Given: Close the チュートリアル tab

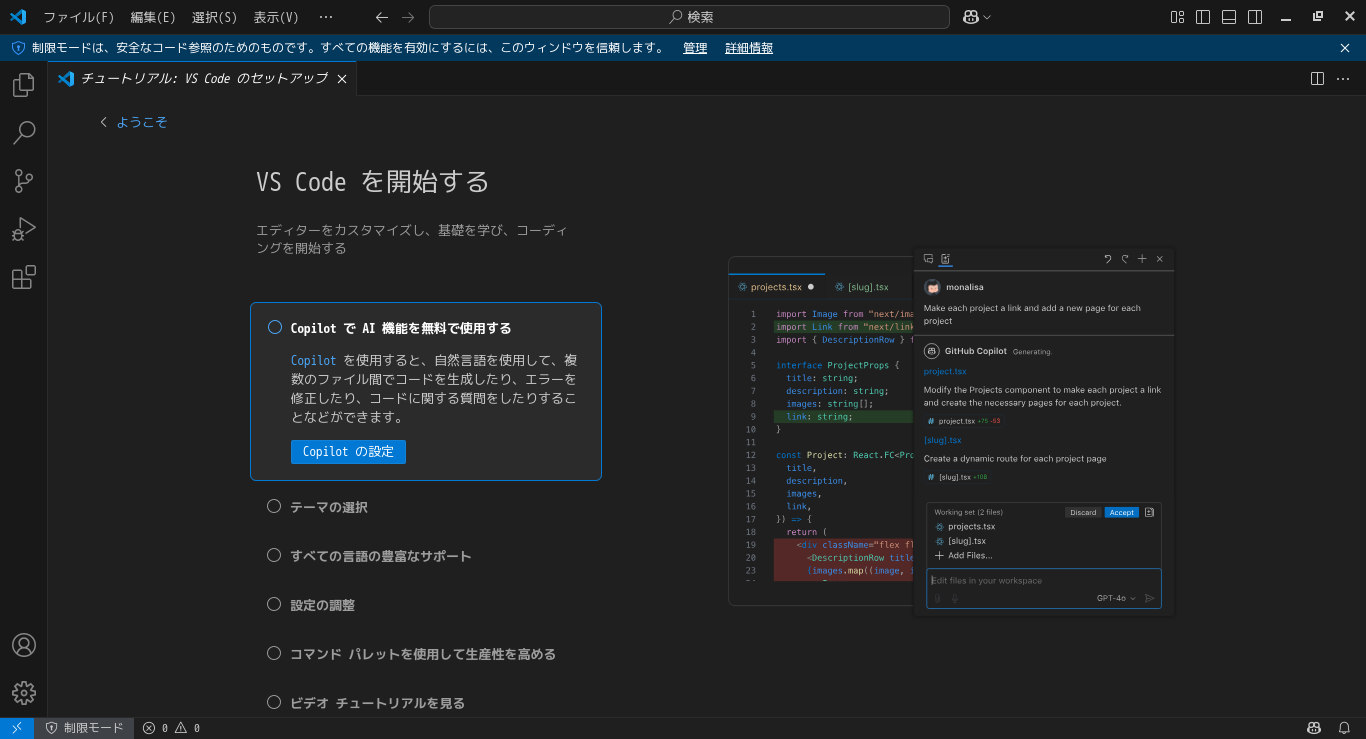Looking at the screenshot, I should click(342, 79).
